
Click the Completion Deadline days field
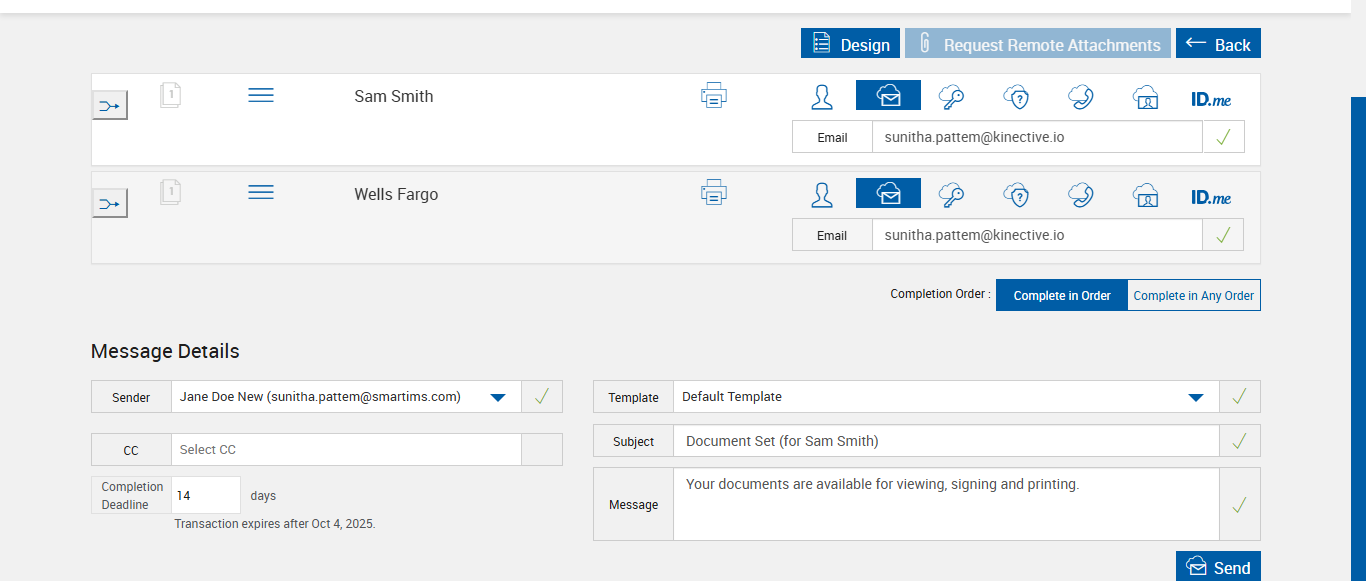pos(205,495)
